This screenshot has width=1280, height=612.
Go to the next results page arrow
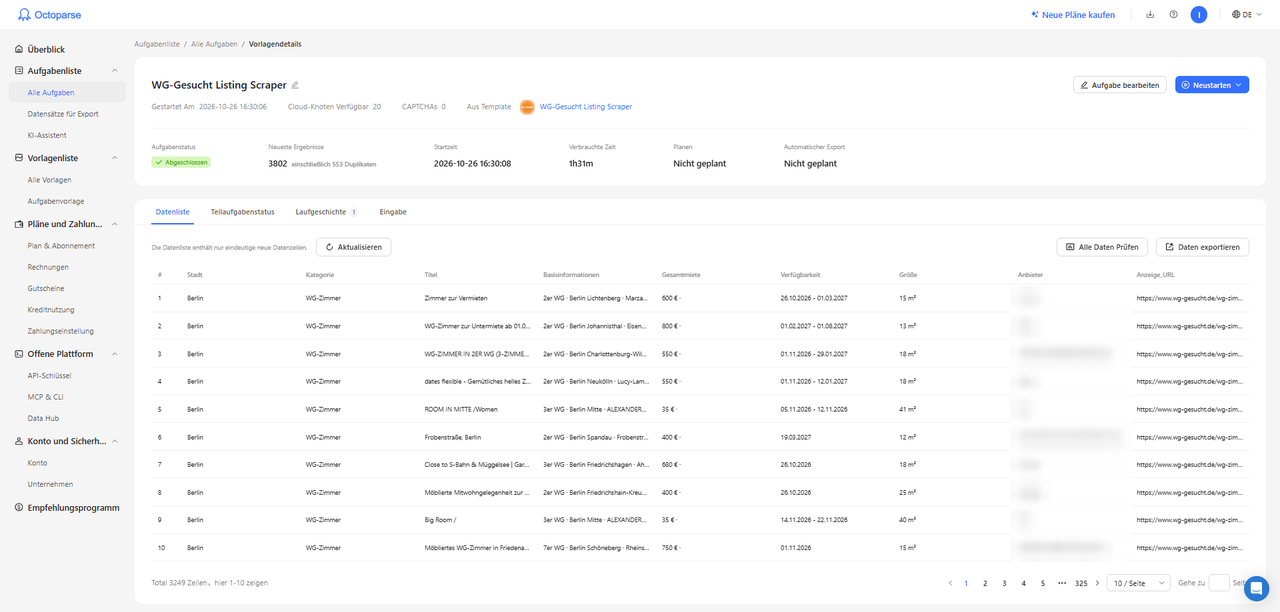click(1097, 583)
